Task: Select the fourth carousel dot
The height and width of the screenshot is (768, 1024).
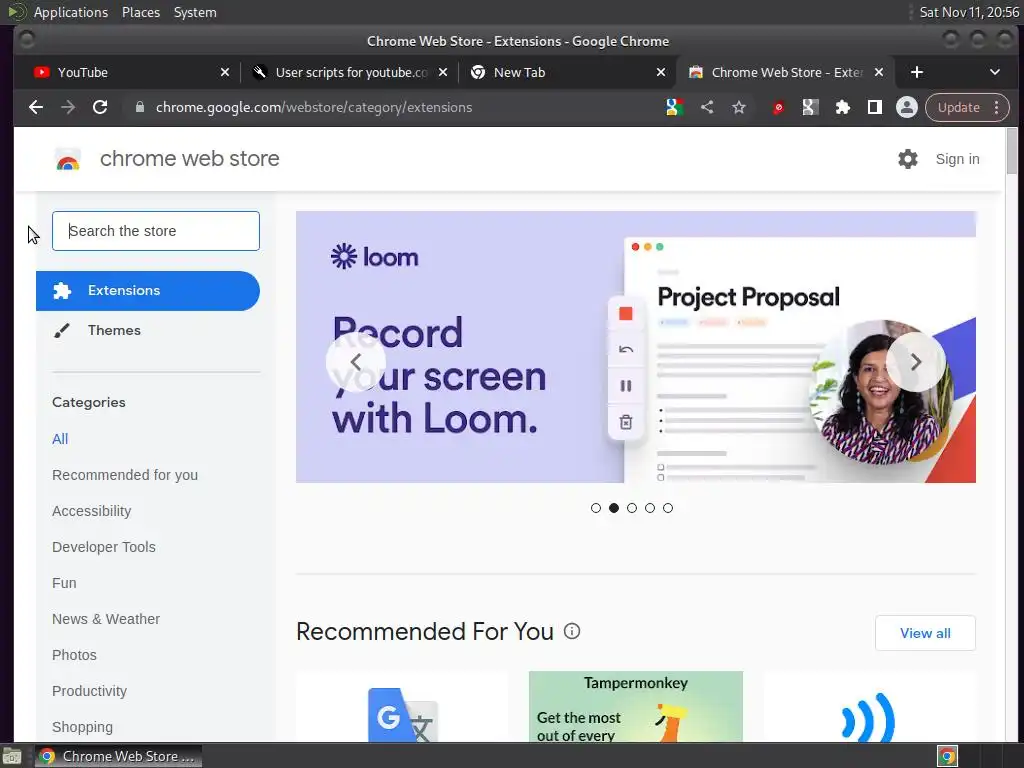Action: [650, 508]
